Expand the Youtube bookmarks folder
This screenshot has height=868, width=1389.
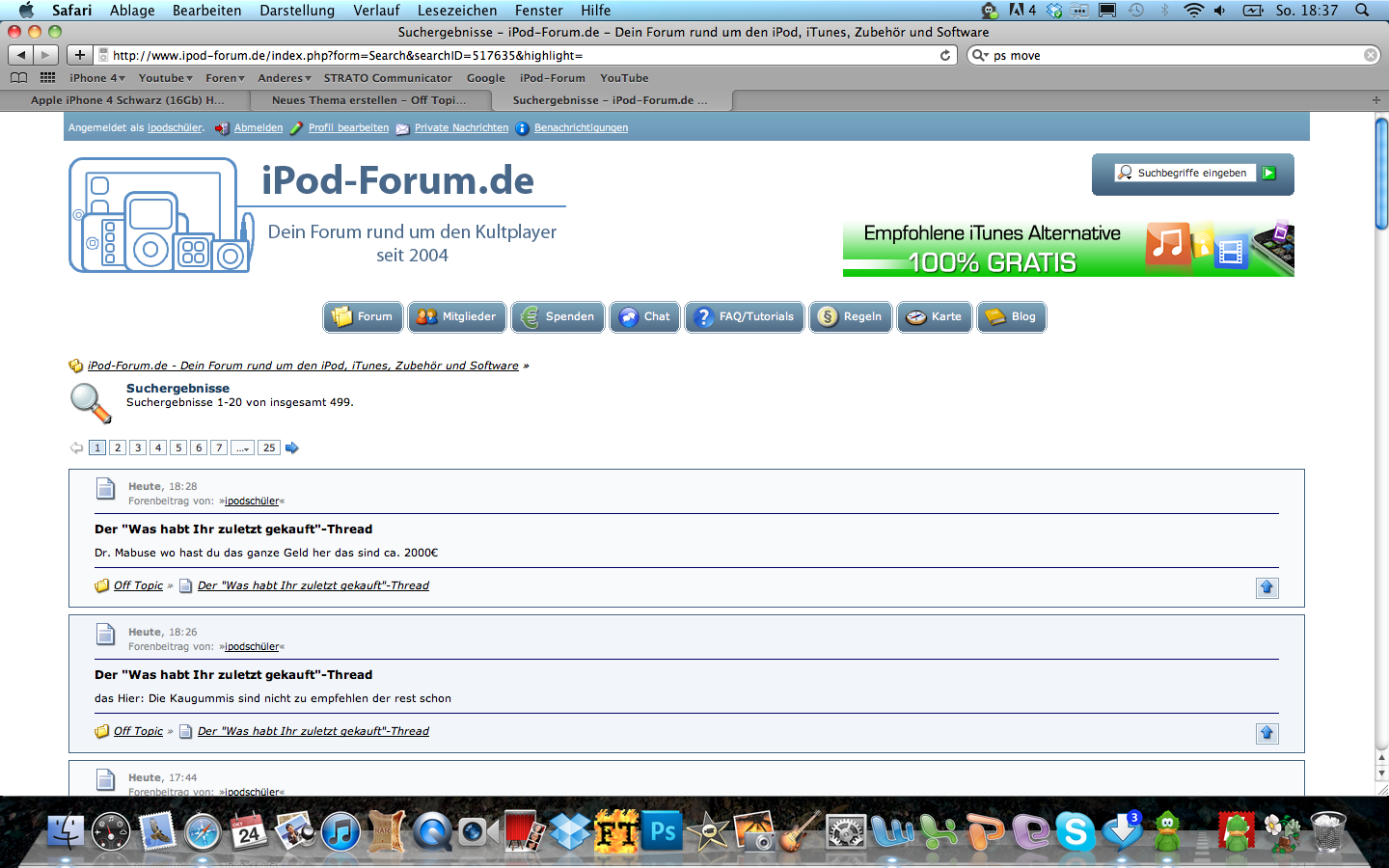click(x=166, y=78)
